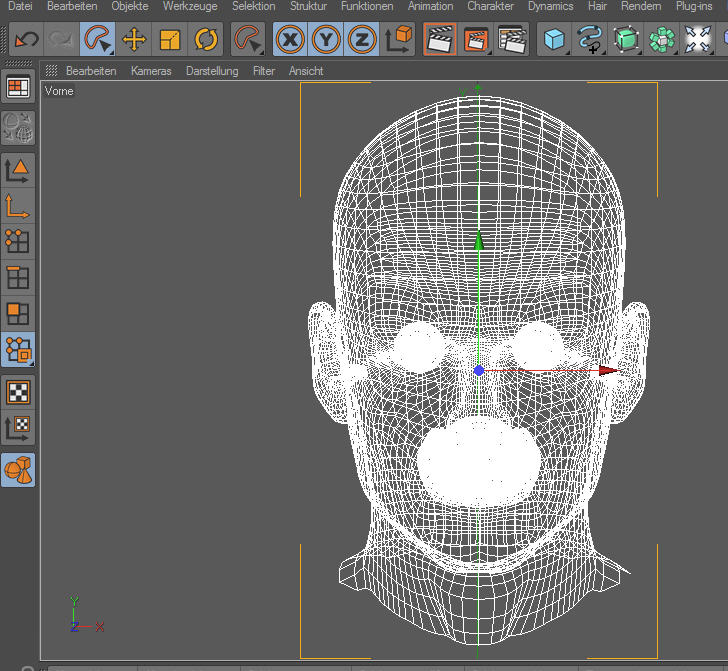The height and width of the screenshot is (671, 728).
Task: Select the Rotate tool
Action: point(206,40)
